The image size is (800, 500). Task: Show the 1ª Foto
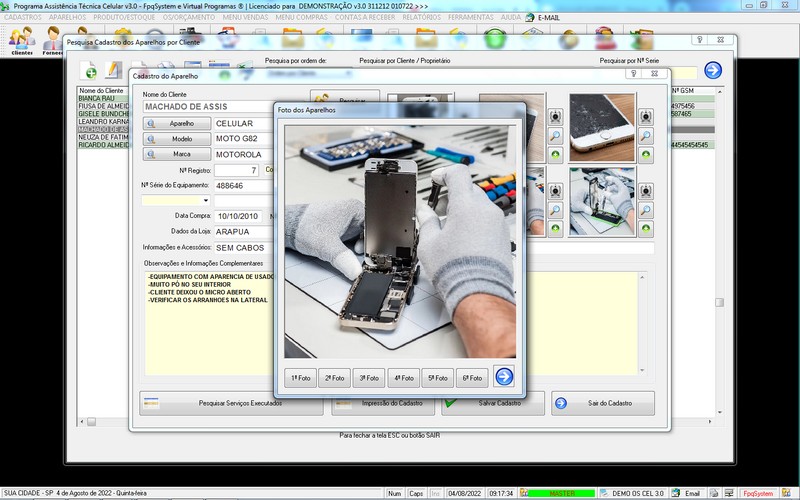point(300,378)
